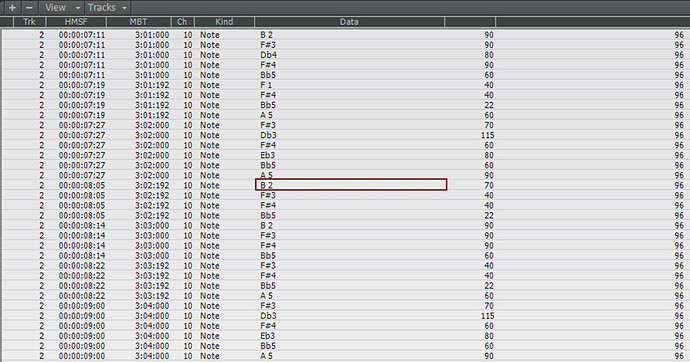Select Eb3 pitch at 3:04:000
The image size is (690, 362).
click(268, 336)
